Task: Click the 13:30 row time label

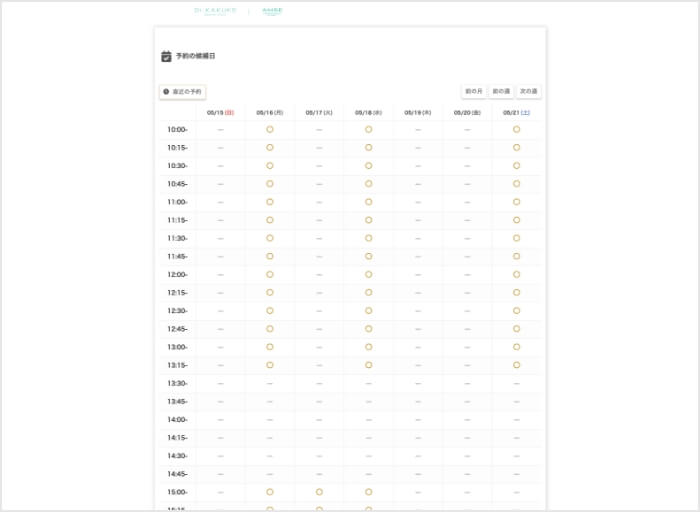Action: pyautogui.click(x=177, y=383)
